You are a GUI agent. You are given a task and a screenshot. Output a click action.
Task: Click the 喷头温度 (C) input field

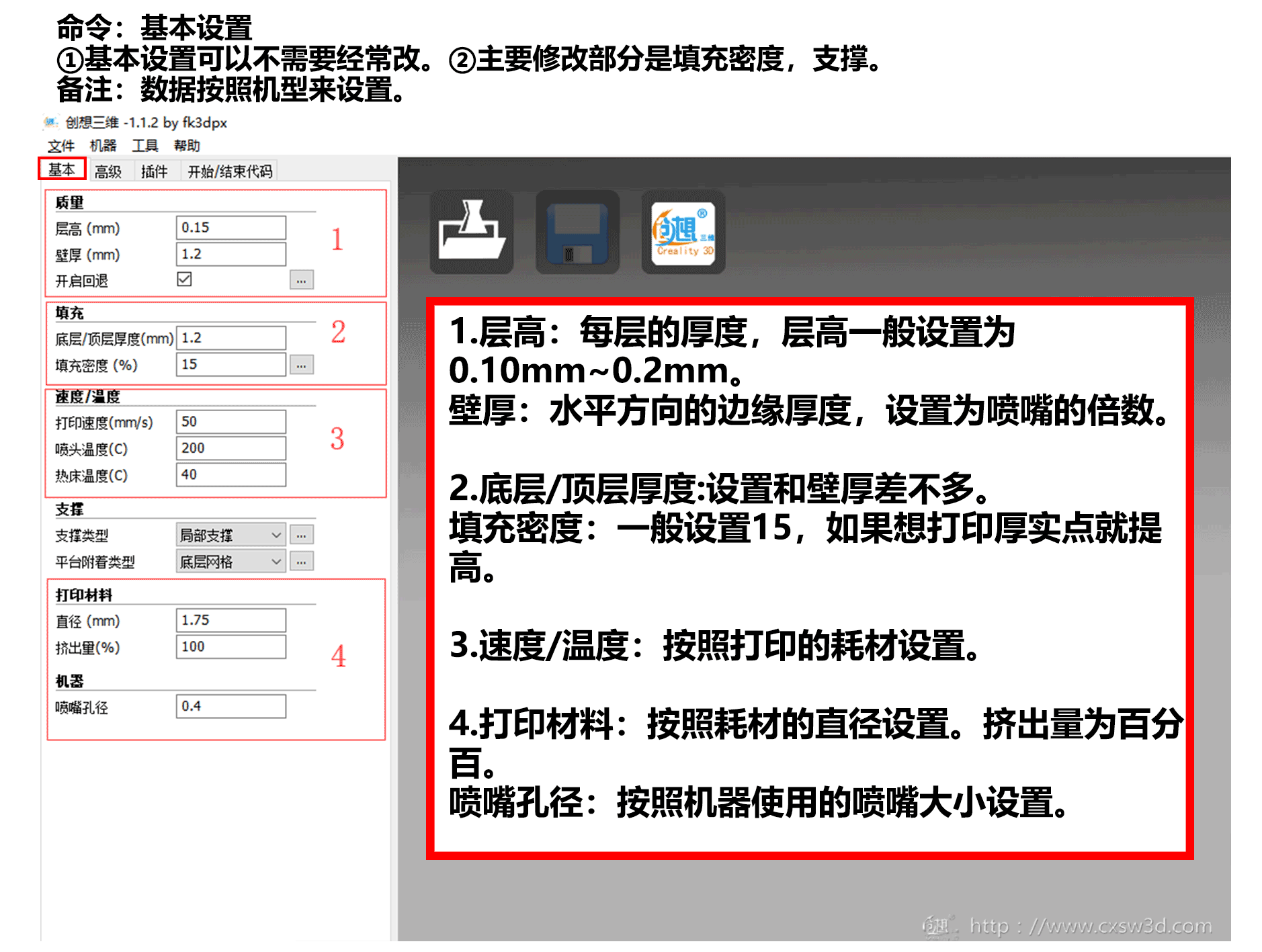coord(231,448)
